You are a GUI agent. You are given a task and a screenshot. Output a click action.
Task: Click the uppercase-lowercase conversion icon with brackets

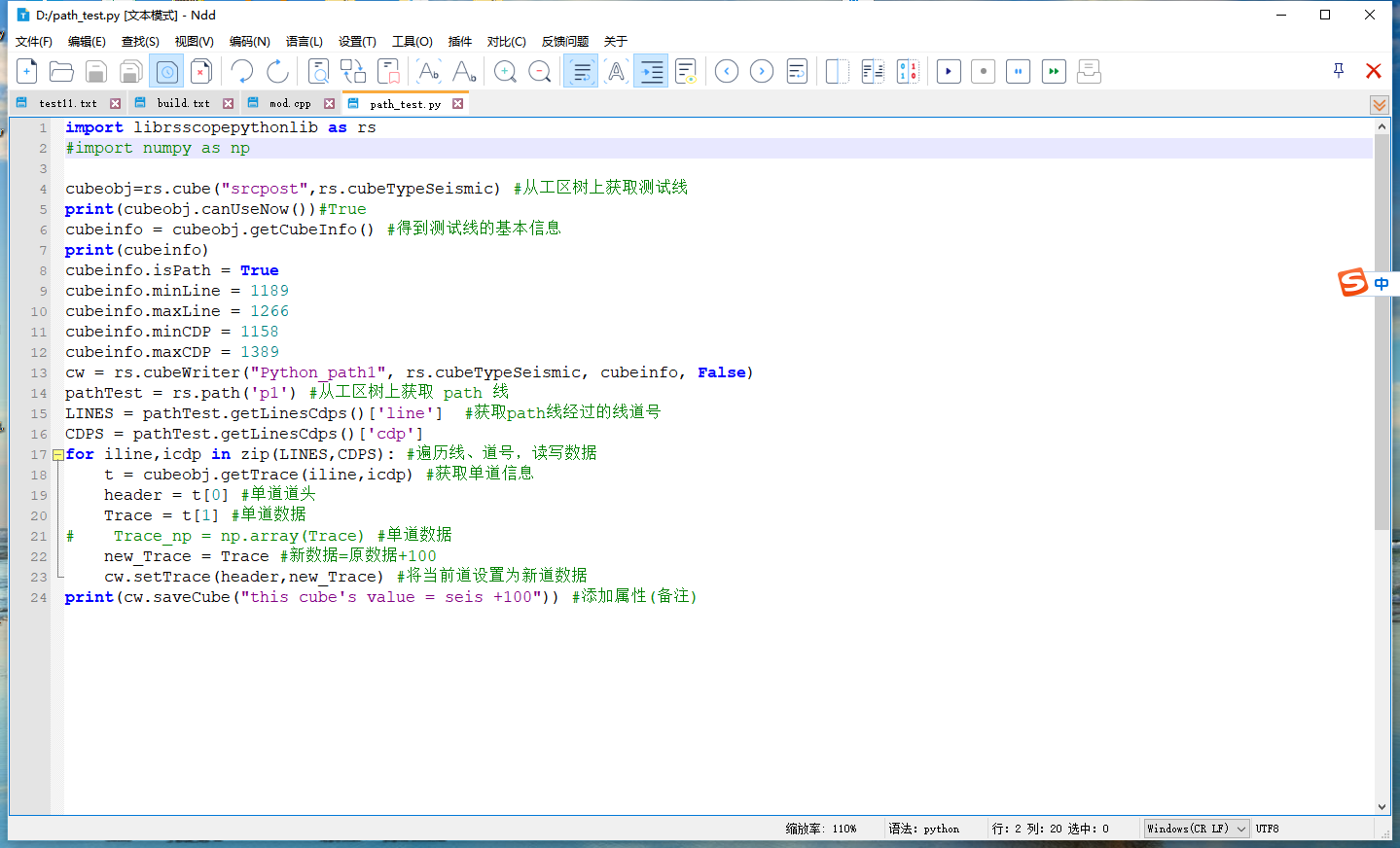pos(428,71)
